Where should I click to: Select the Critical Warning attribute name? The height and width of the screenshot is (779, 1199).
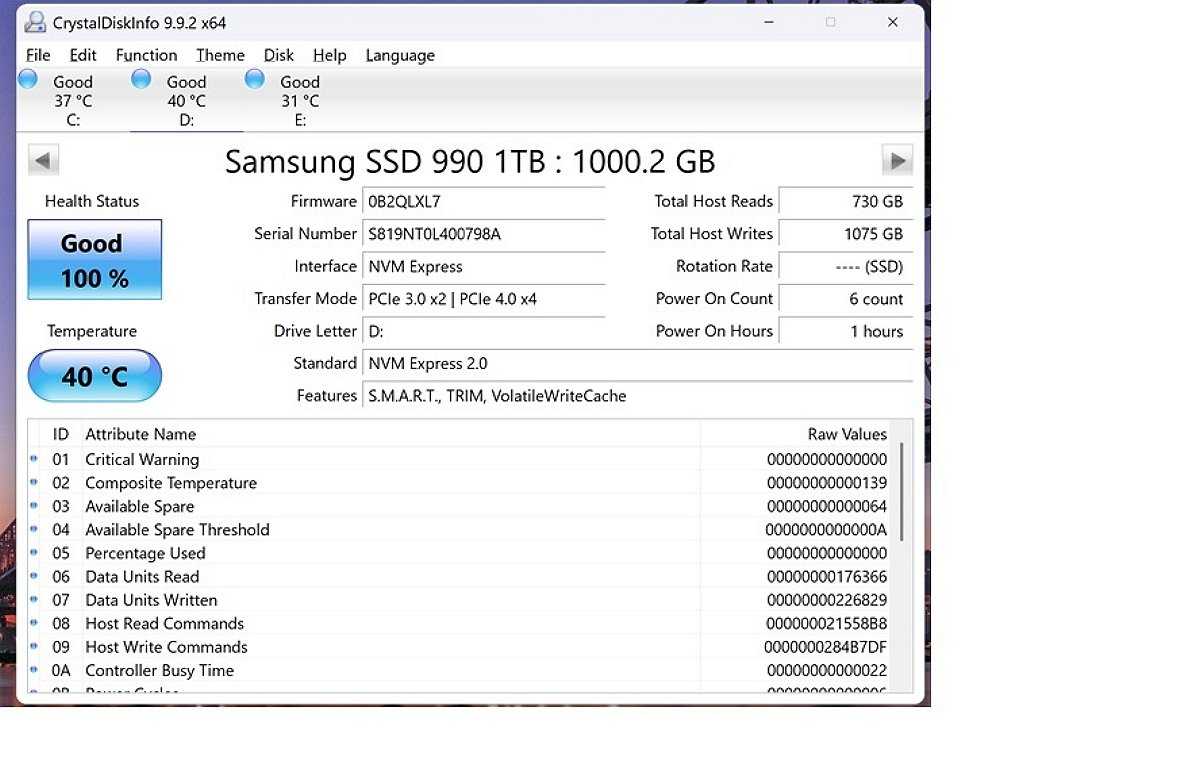(142, 459)
